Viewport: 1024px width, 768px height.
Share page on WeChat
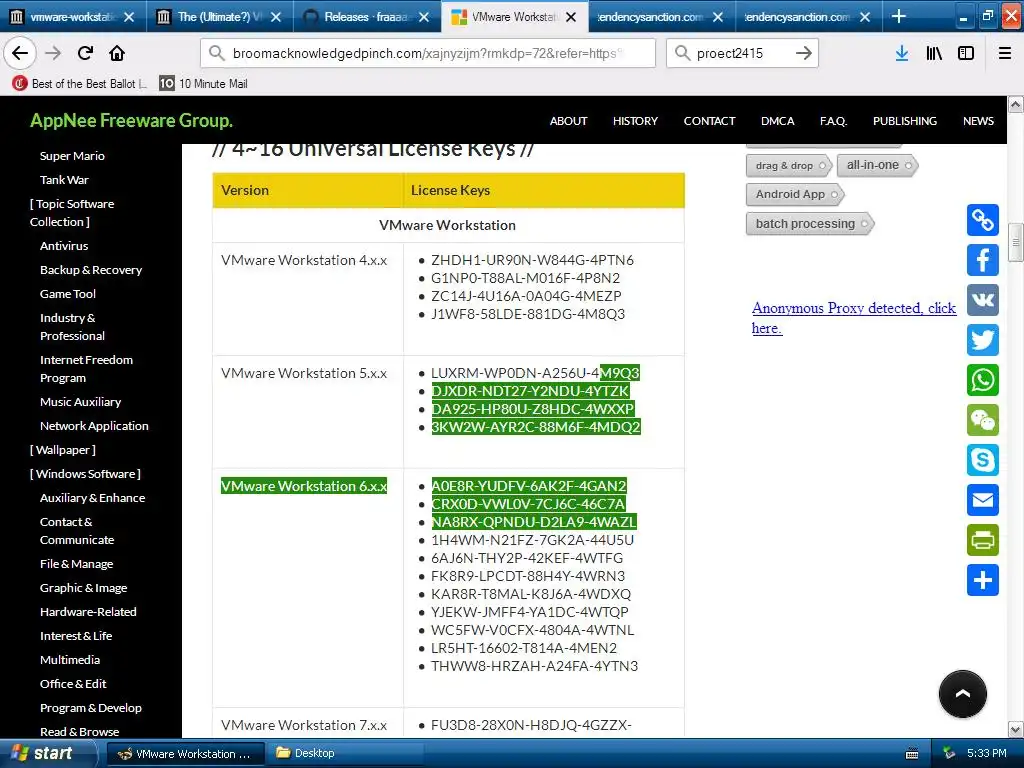(982, 420)
